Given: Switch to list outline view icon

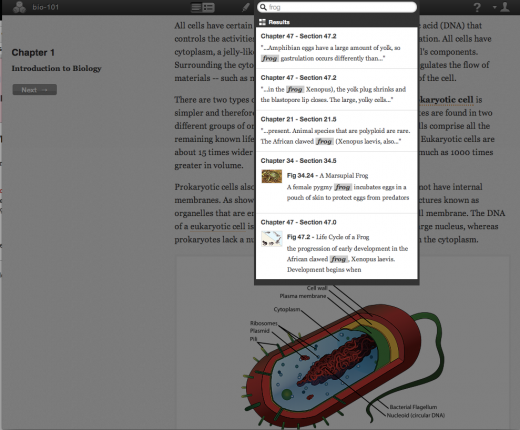Looking at the screenshot, I should pos(209,7).
